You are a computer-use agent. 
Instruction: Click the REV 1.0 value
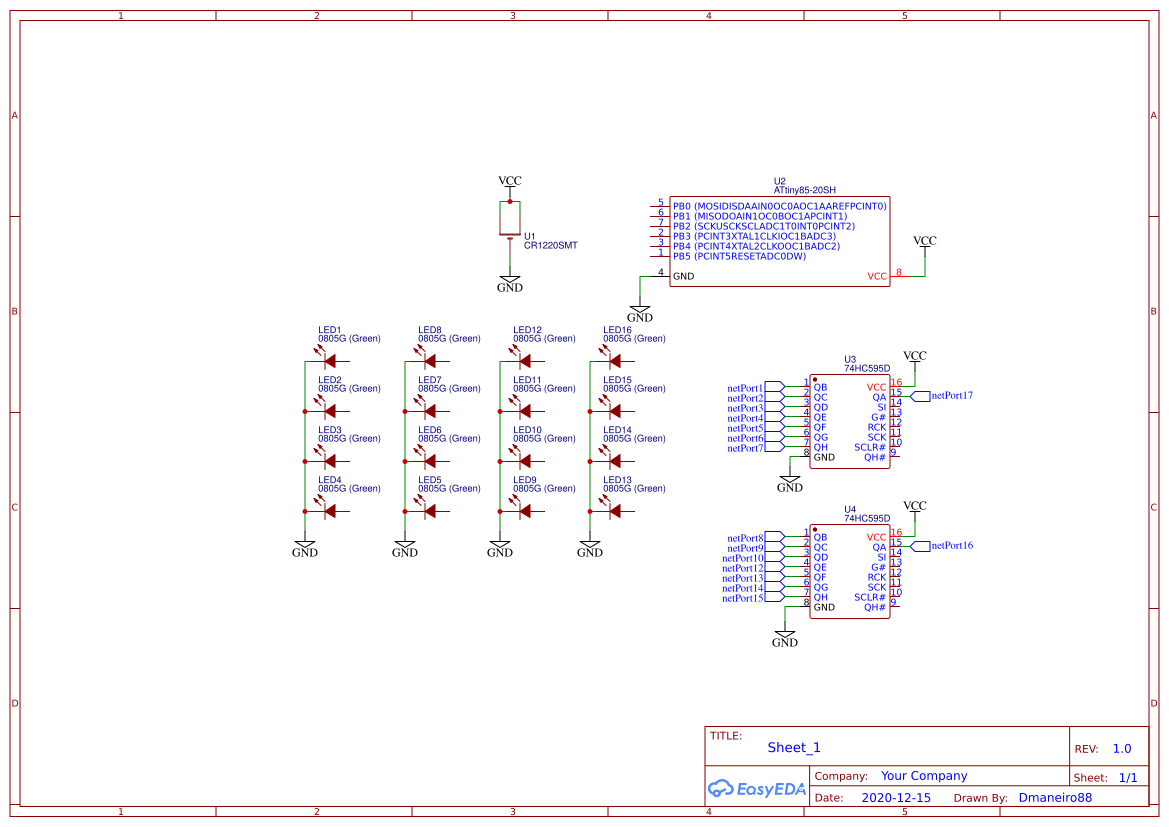[1122, 749]
